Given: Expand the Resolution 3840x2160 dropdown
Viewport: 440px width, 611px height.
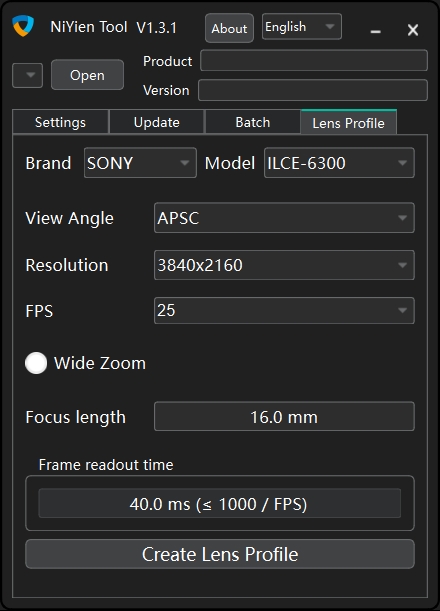Looking at the screenshot, I should point(284,265).
